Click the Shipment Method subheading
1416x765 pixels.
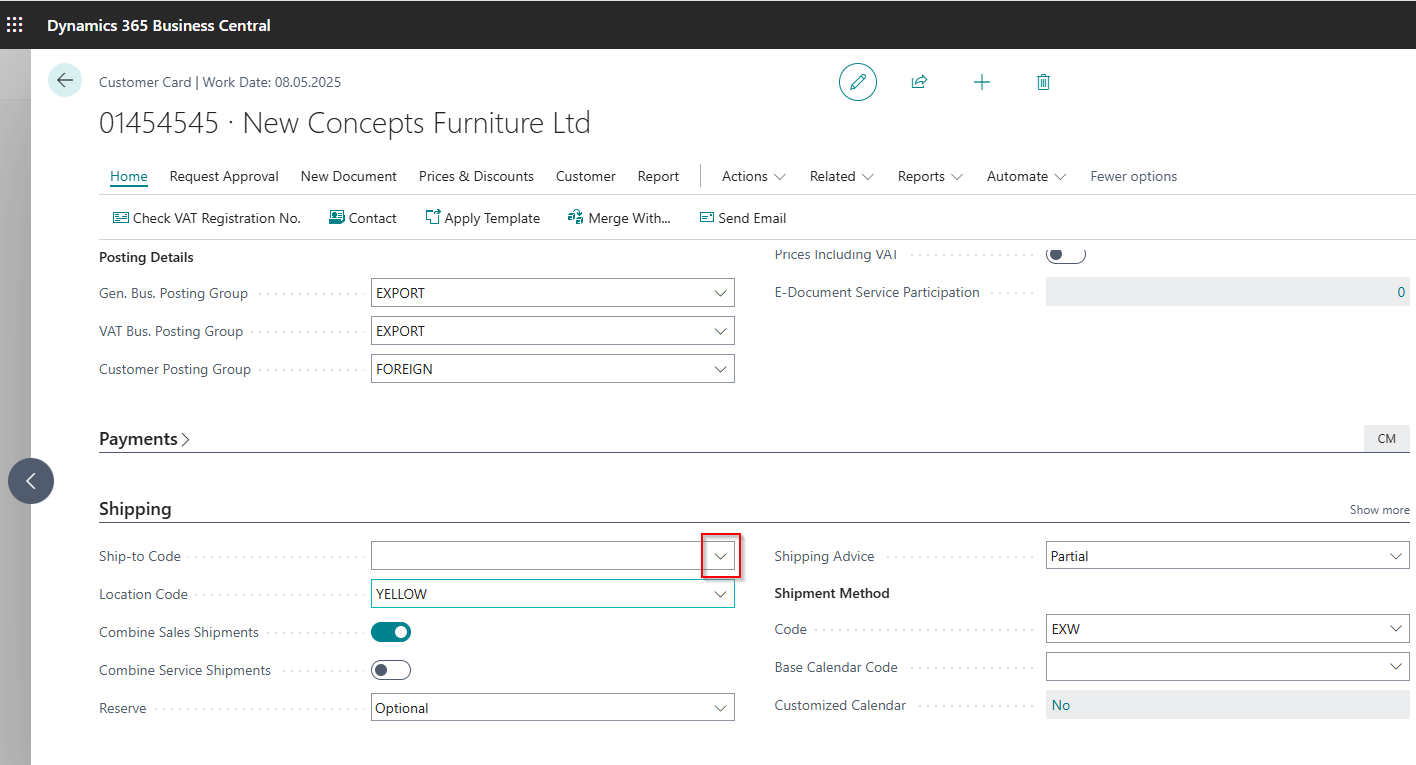(832, 593)
